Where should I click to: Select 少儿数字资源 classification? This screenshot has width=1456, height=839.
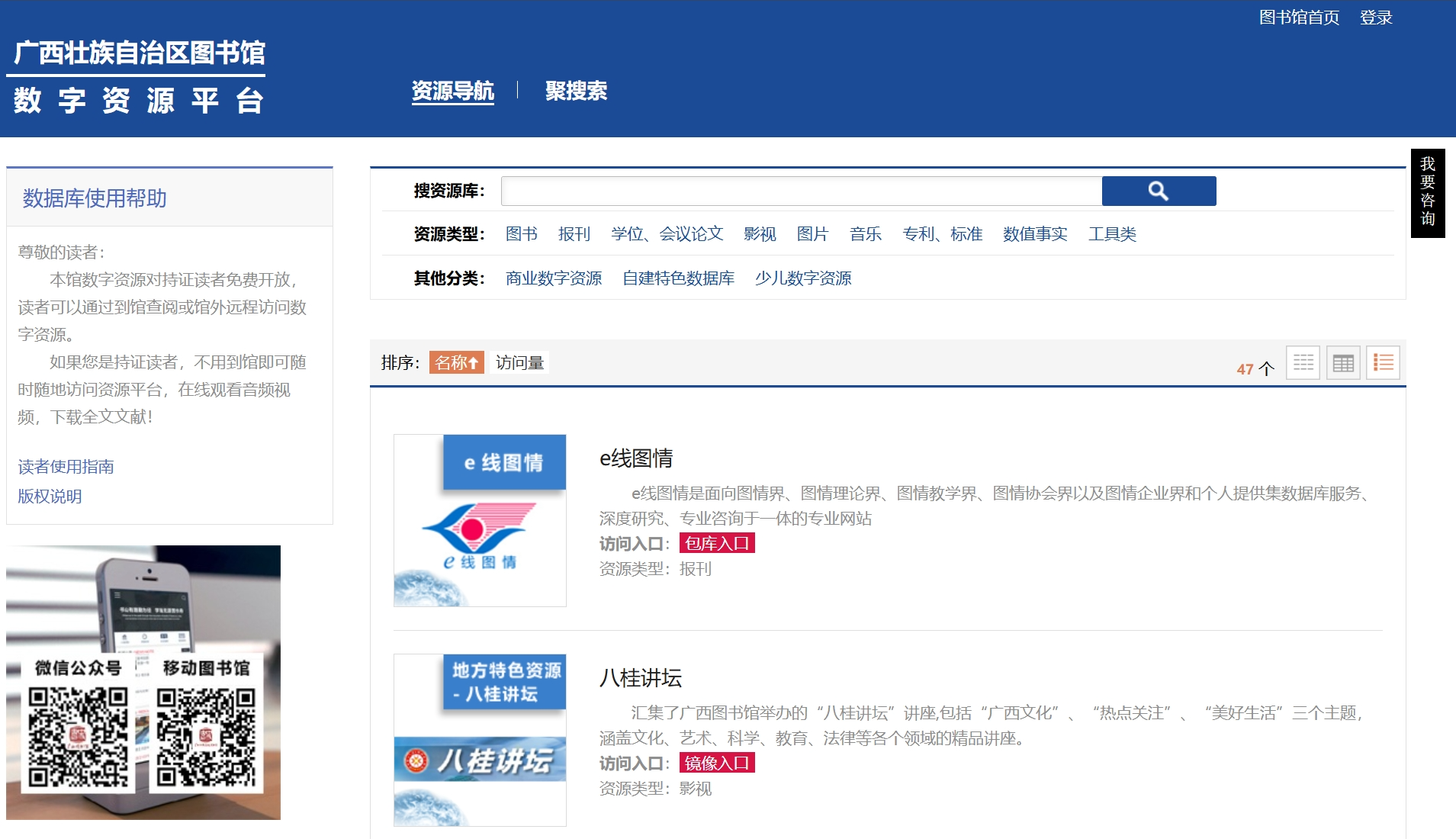[805, 278]
